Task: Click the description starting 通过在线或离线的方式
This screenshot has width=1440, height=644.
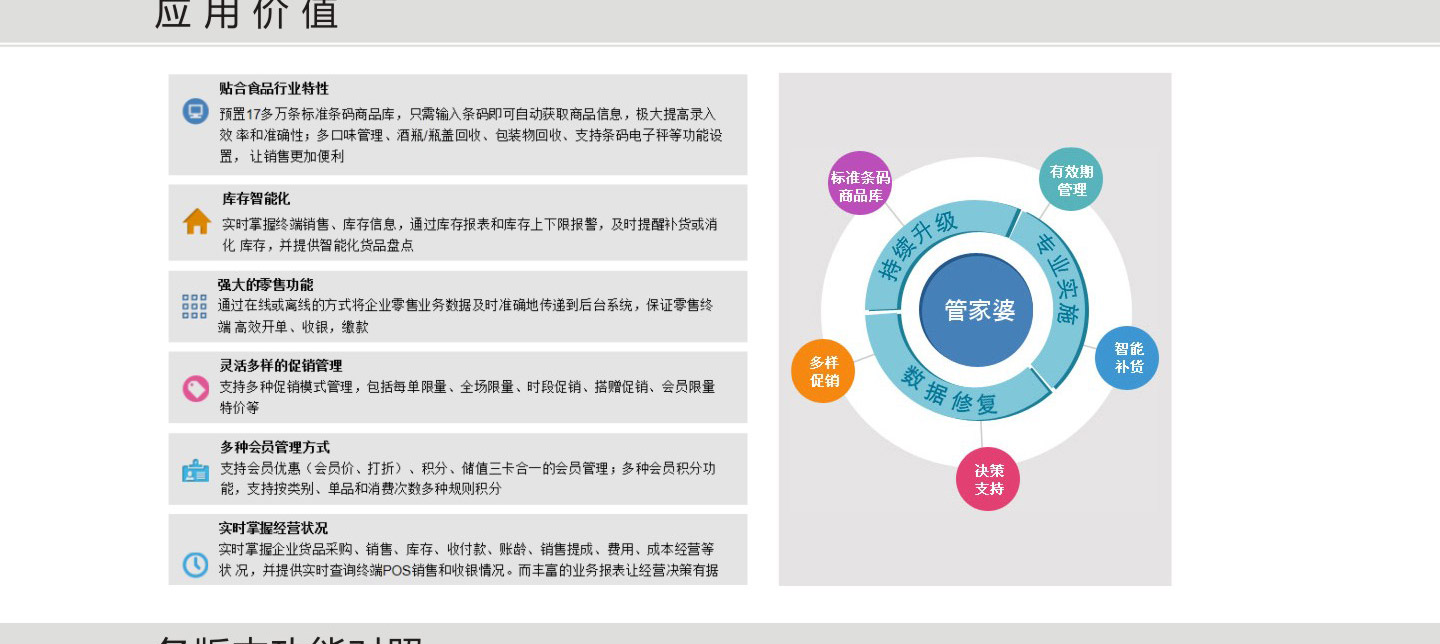Action: click(466, 316)
